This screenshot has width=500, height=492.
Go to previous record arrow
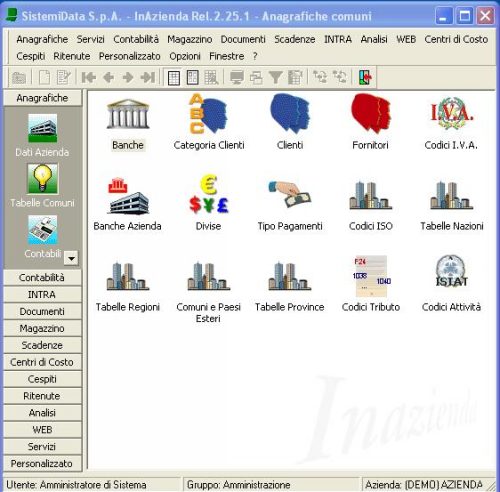(108, 77)
